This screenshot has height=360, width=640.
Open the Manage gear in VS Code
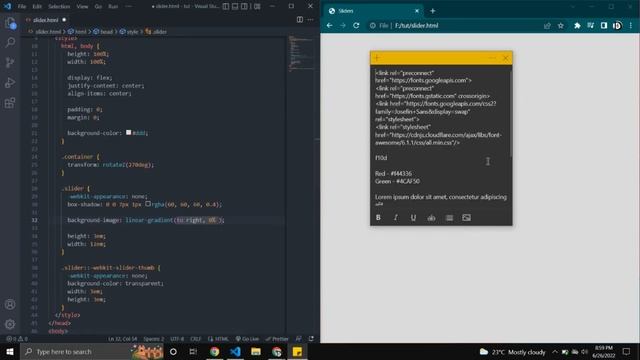click(x=10, y=324)
